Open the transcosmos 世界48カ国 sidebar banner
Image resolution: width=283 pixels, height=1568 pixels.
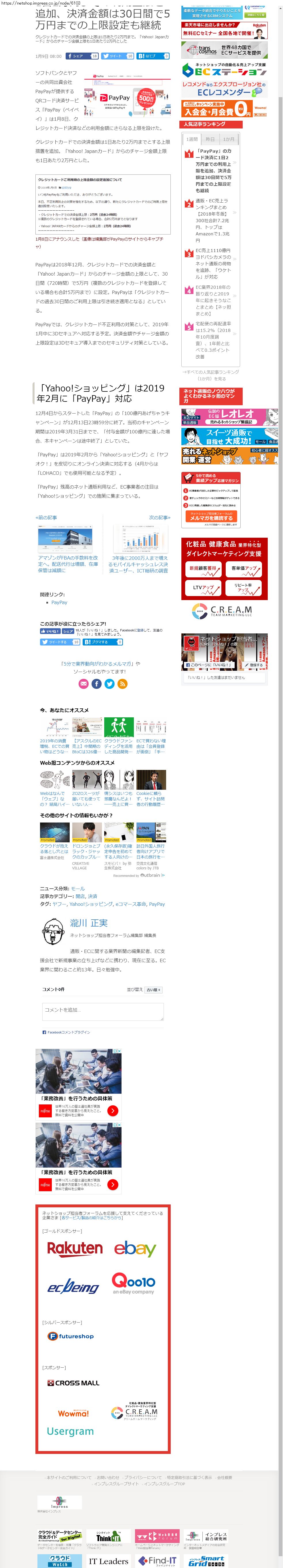tap(225, 50)
